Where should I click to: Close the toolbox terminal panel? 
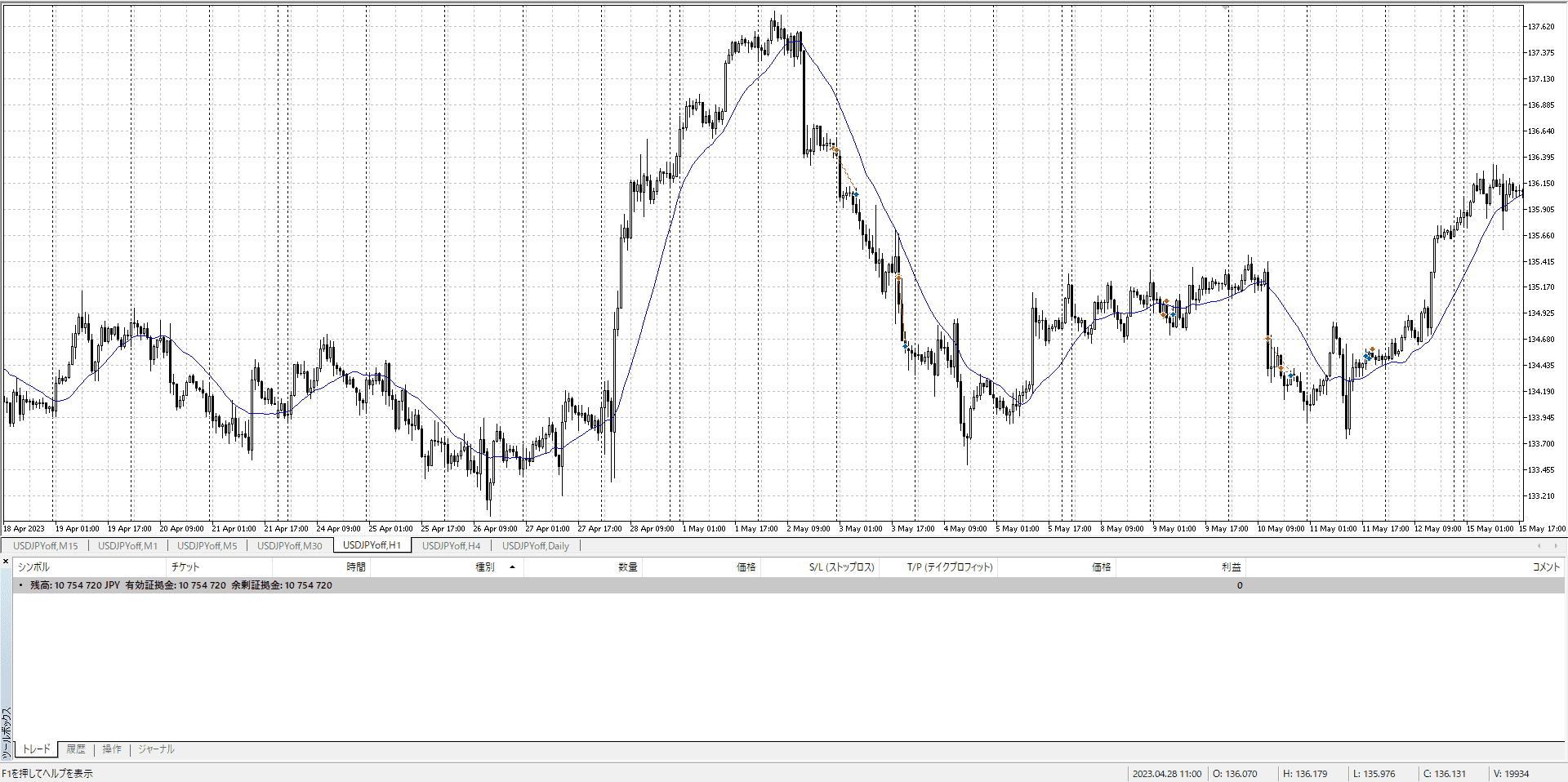pos(6,562)
